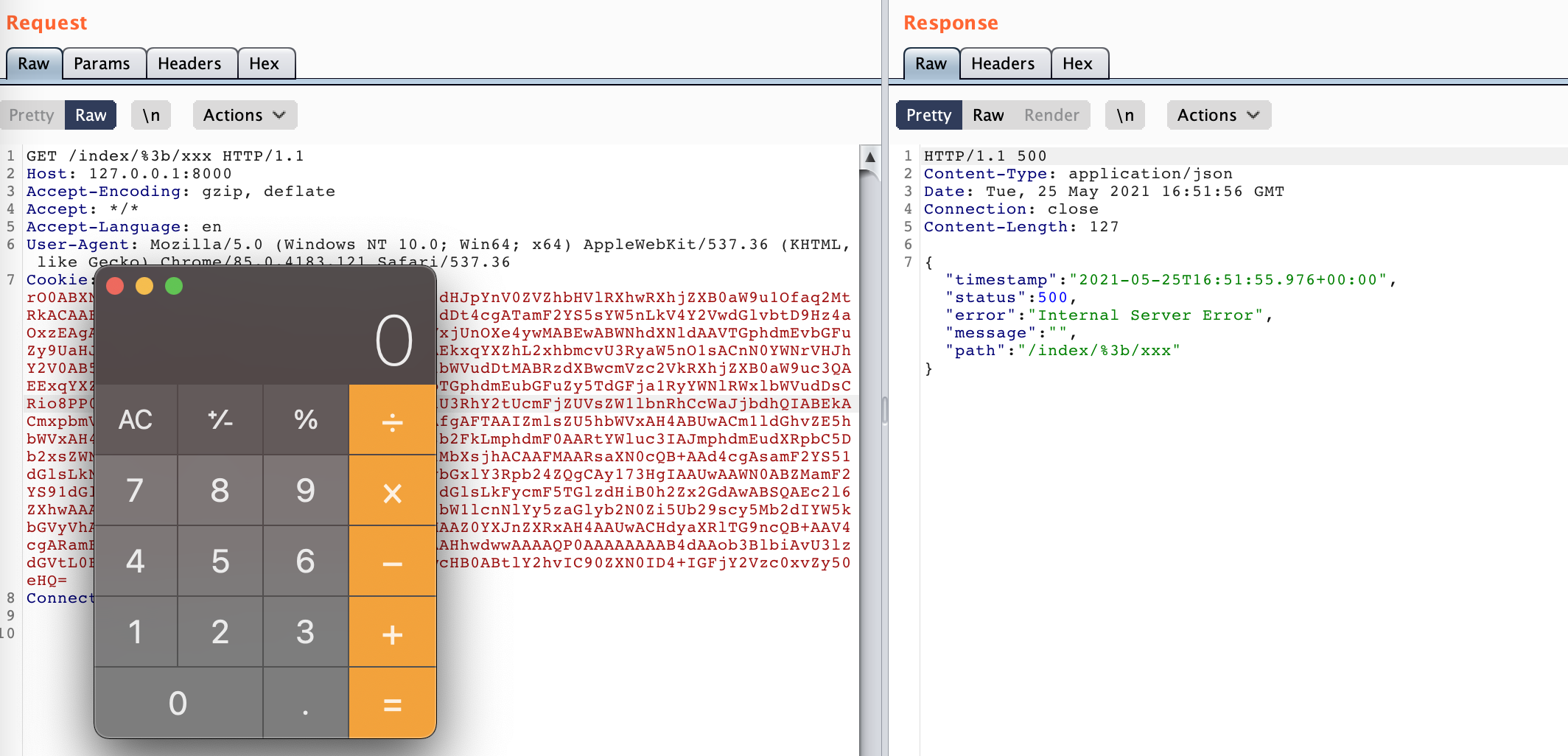Select Raw view in the Response pane

(x=988, y=115)
